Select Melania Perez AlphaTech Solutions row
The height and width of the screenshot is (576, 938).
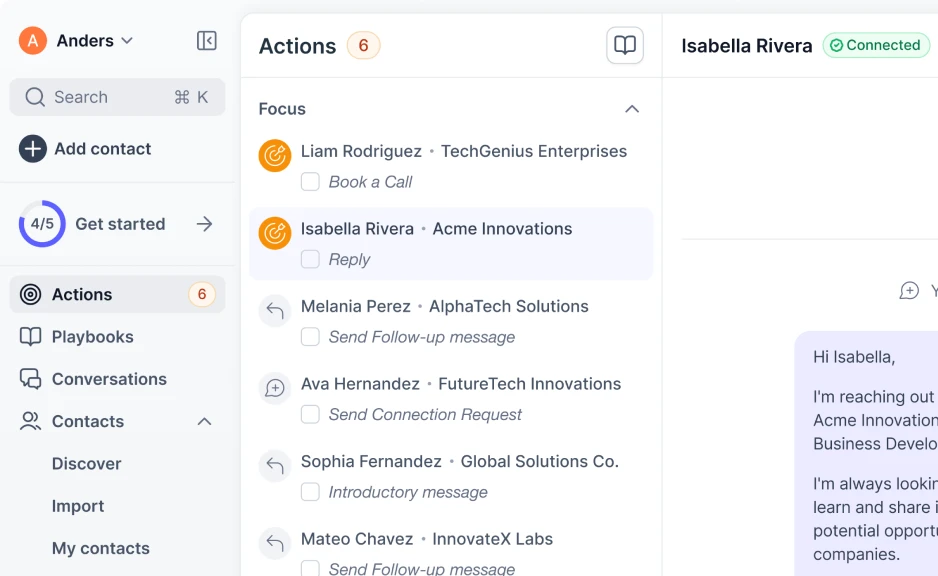451,321
